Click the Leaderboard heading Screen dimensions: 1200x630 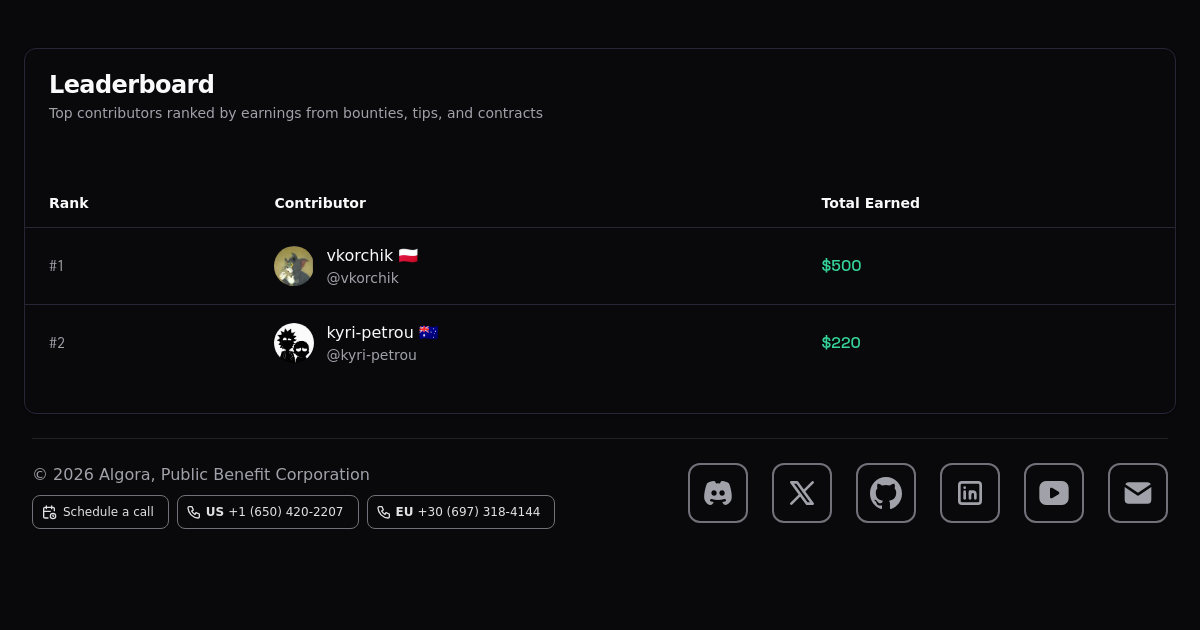pos(131,85)
